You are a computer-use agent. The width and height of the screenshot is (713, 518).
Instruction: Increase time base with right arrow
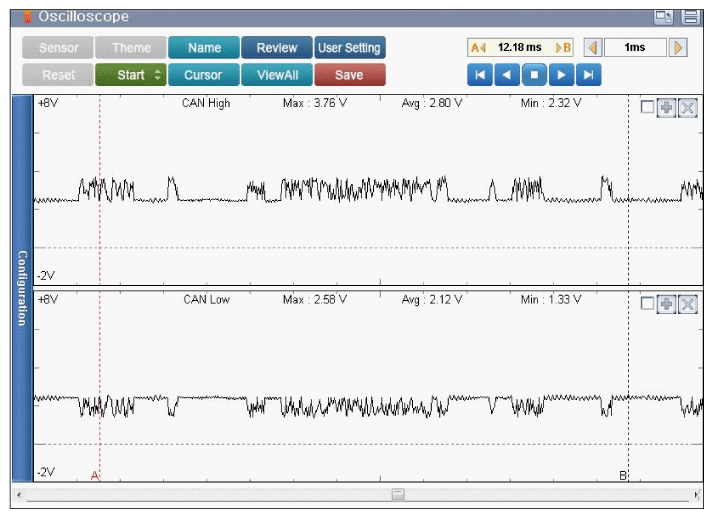coord(678,48)
